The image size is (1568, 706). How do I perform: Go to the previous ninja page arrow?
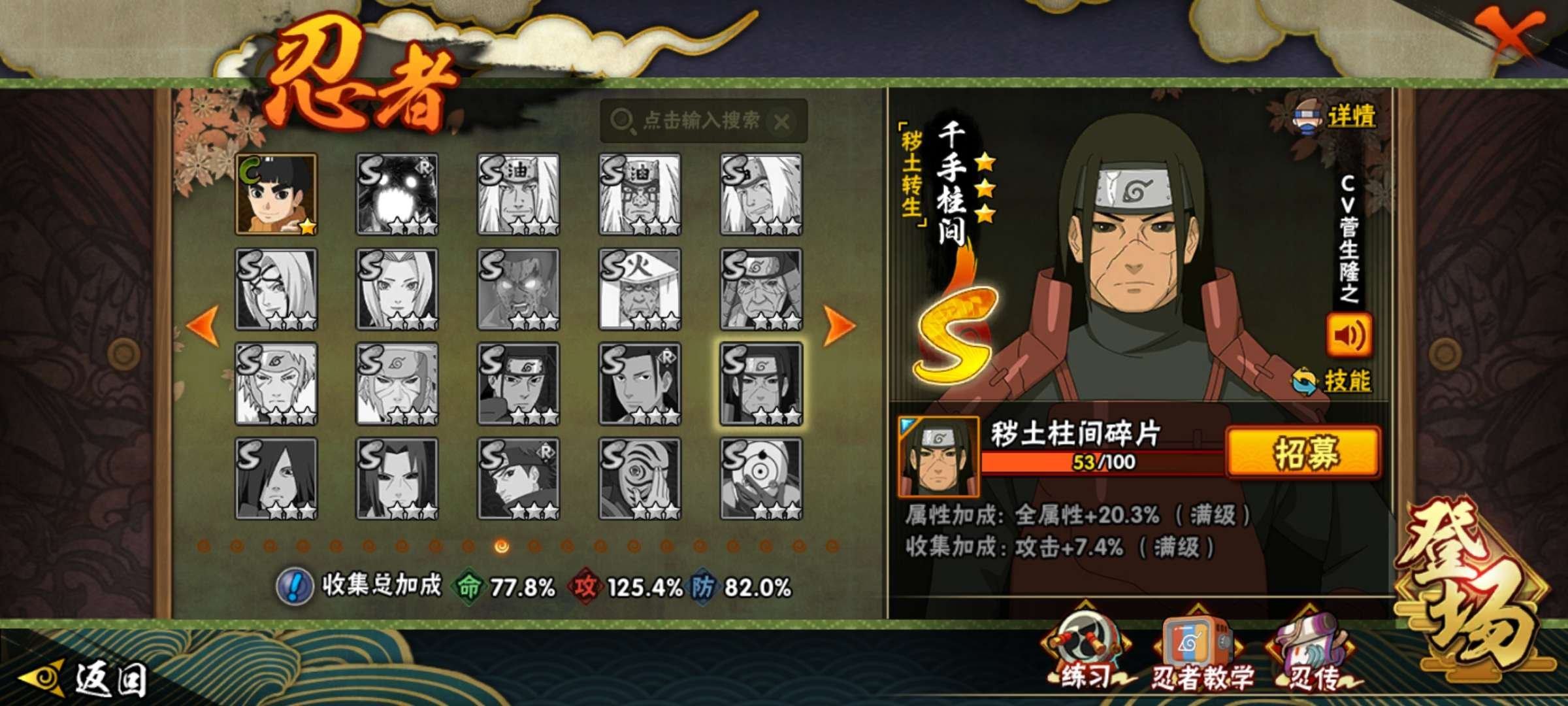pos(203,325)
